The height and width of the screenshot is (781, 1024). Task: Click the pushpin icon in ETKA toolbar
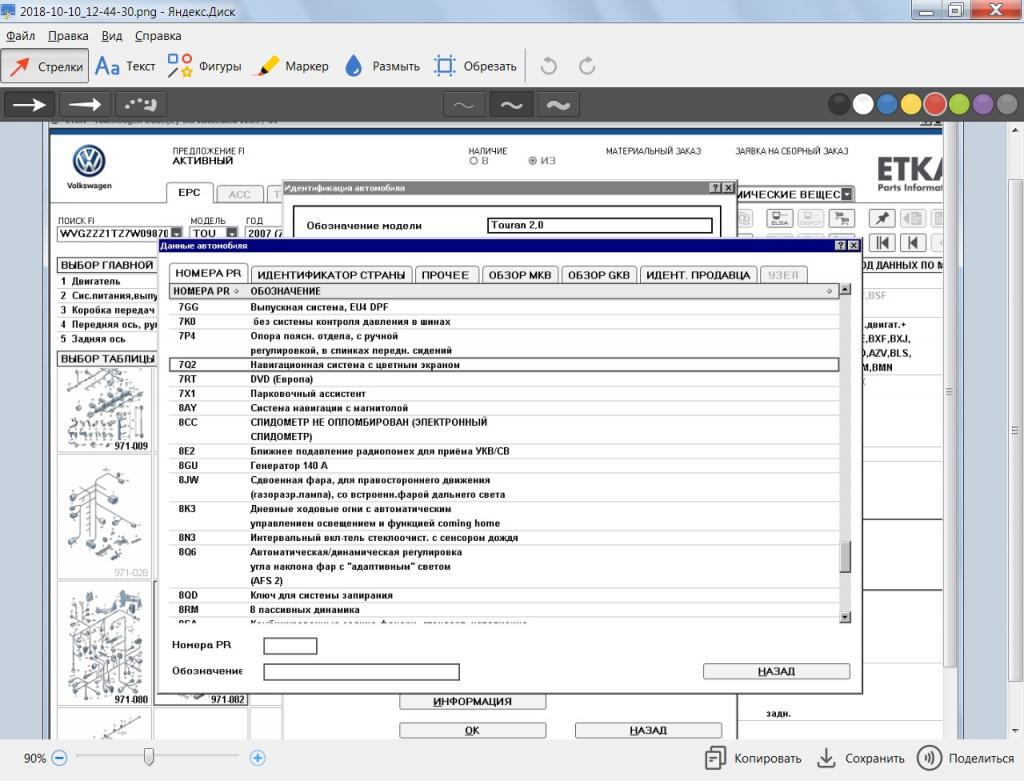pyautogui.click(x=882, y=218)
